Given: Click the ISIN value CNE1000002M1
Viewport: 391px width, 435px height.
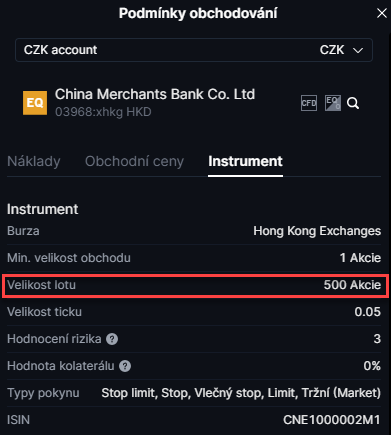Looking at the screenshot, I should 332,420.
